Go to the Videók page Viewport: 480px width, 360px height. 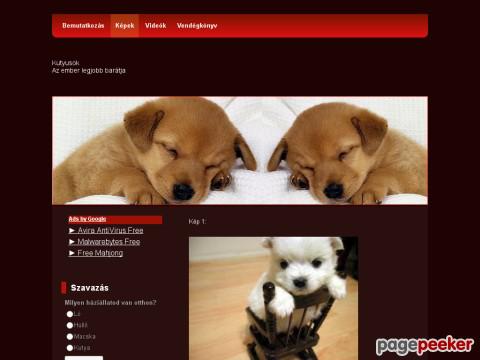(155, 26)
